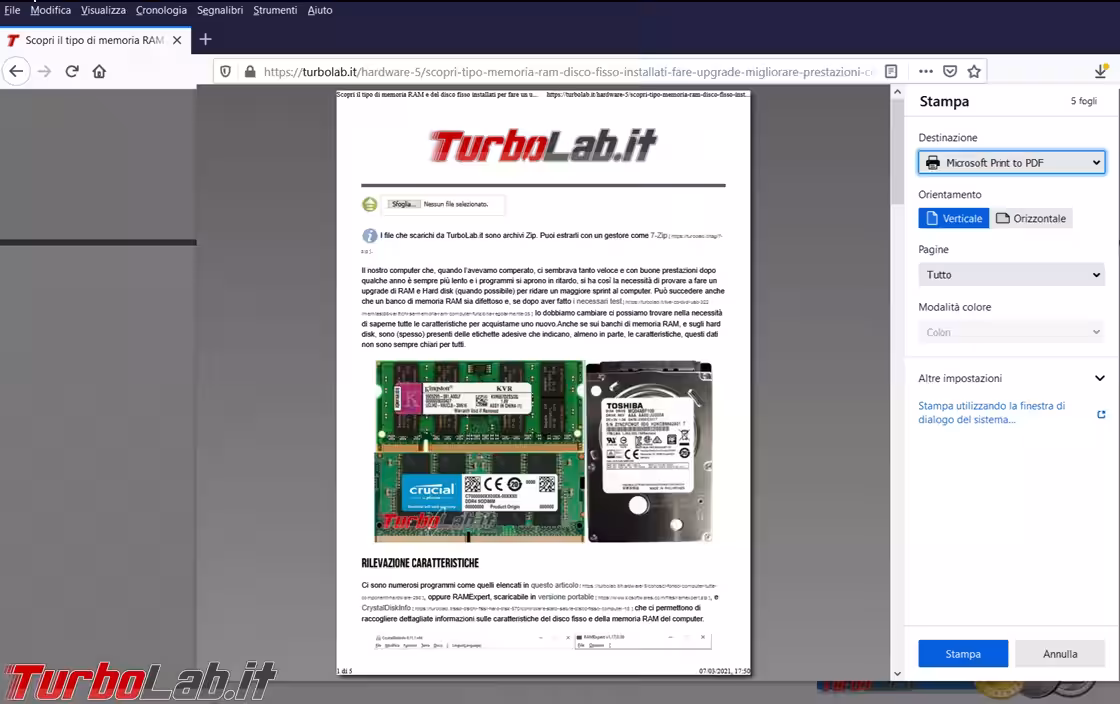Open the Segnalibri menu

[220, 10]
